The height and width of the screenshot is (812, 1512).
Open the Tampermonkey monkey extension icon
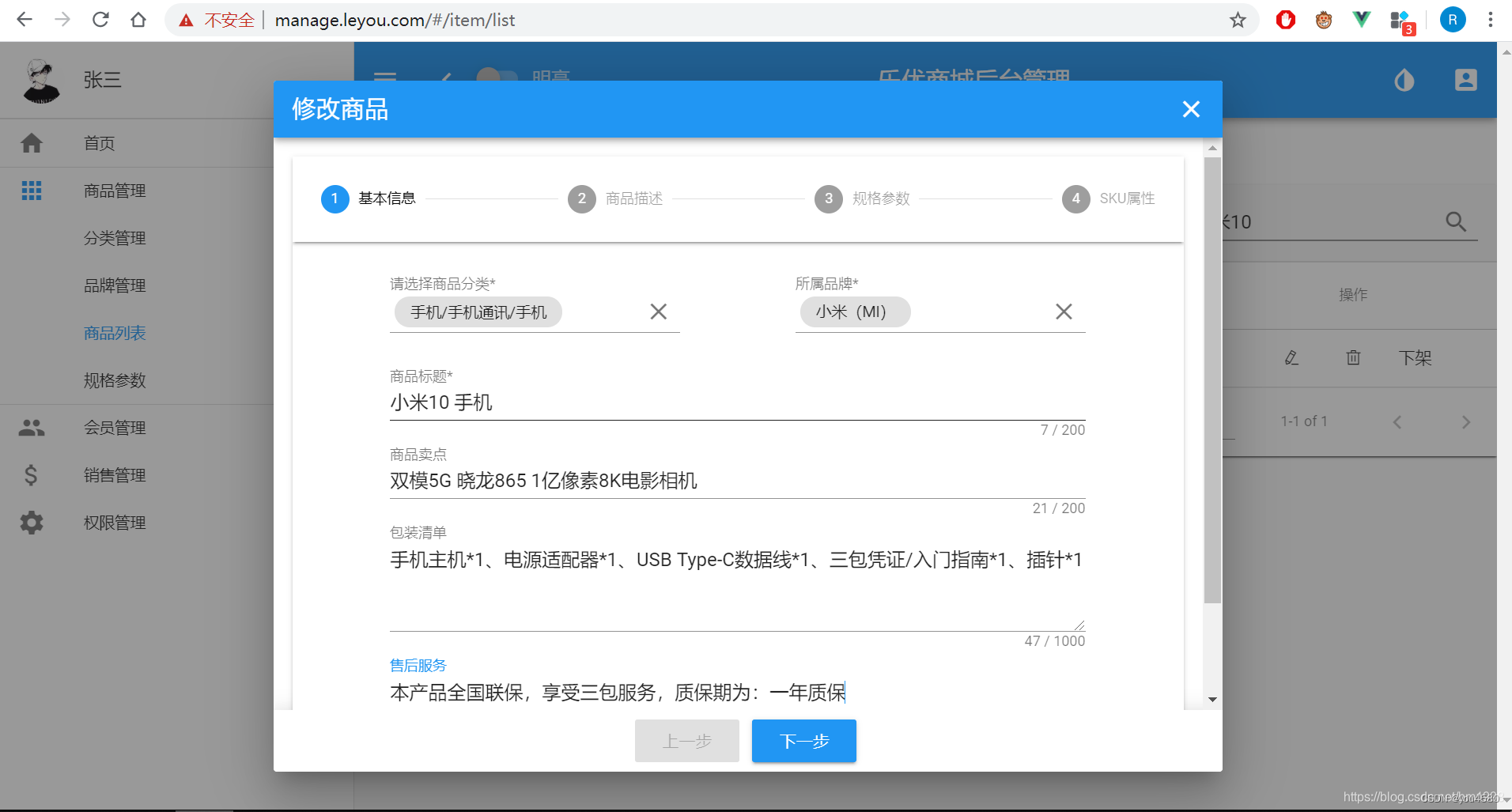coord(1324,20)
